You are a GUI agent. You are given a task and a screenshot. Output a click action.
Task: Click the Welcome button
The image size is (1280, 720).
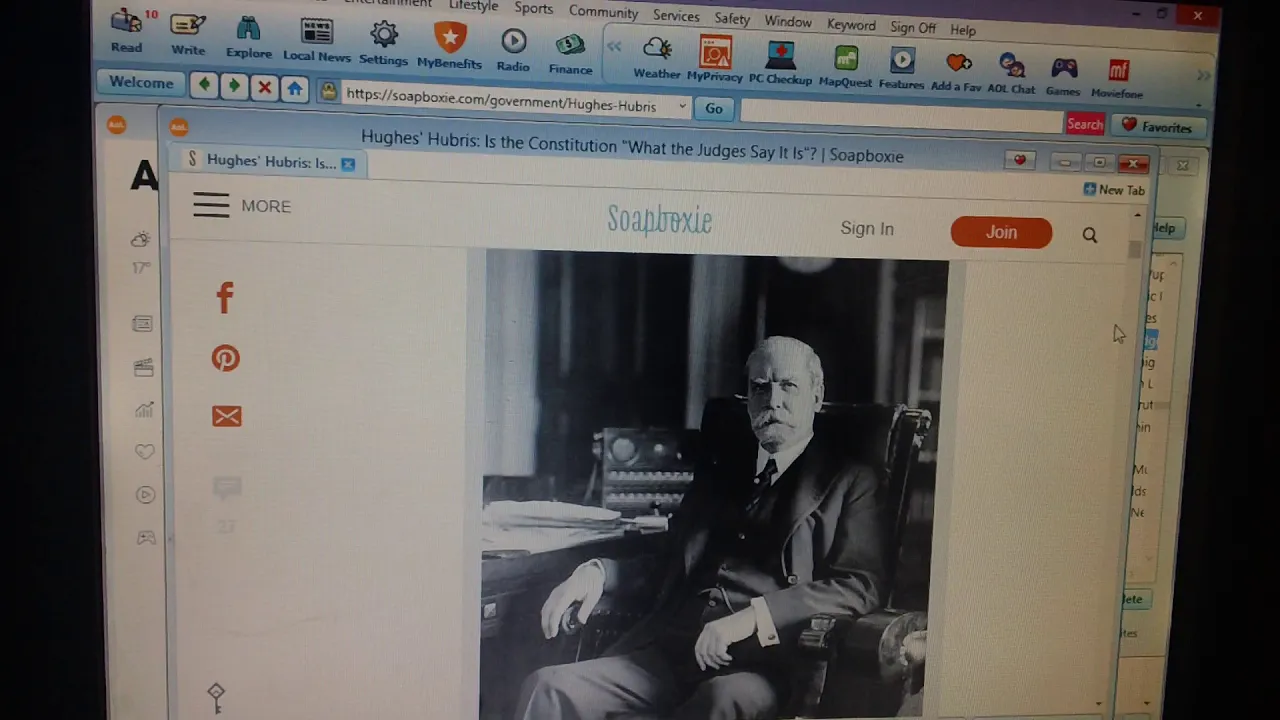[141, 82]
